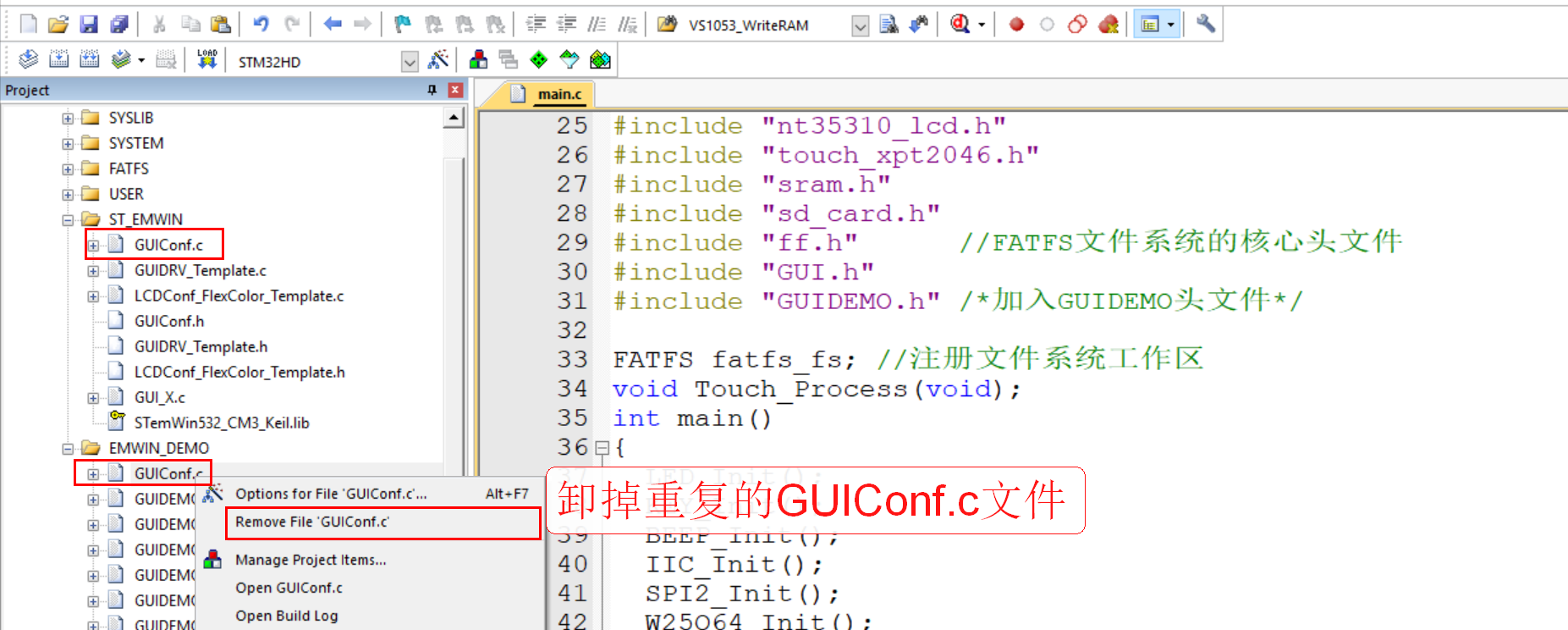
Task: Expand the FATFS group
Action: click(68, 169)
